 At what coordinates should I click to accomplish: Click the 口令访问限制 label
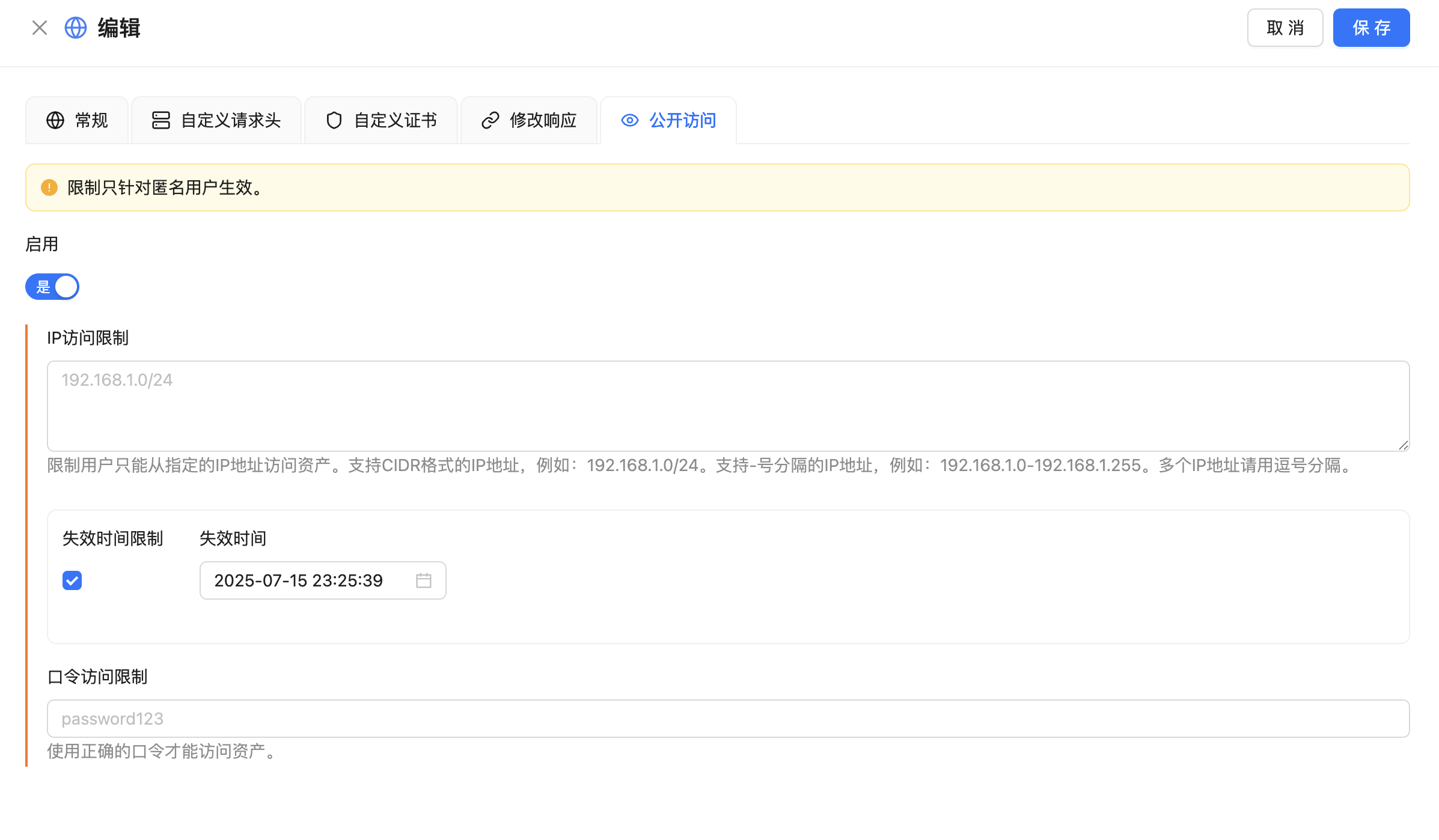[x=97, y=677]
